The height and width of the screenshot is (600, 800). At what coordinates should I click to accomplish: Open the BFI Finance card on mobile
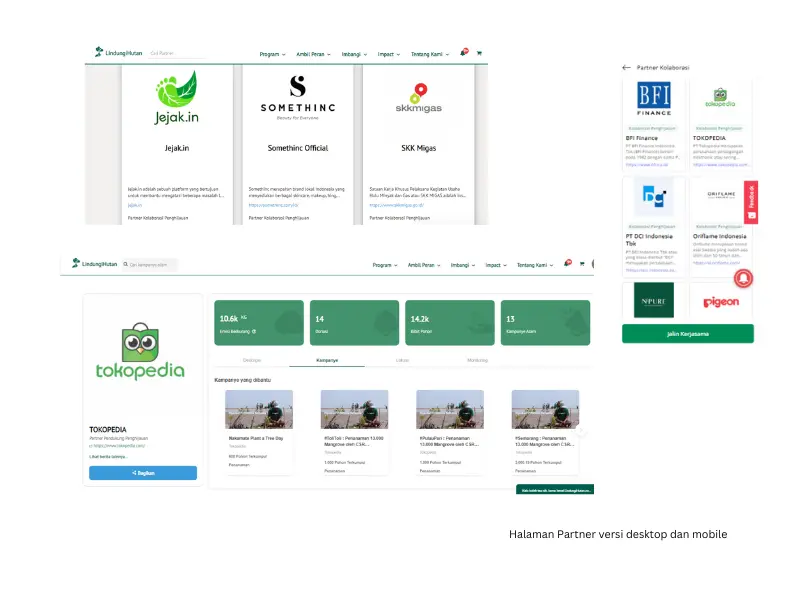[x=654, y=124]
